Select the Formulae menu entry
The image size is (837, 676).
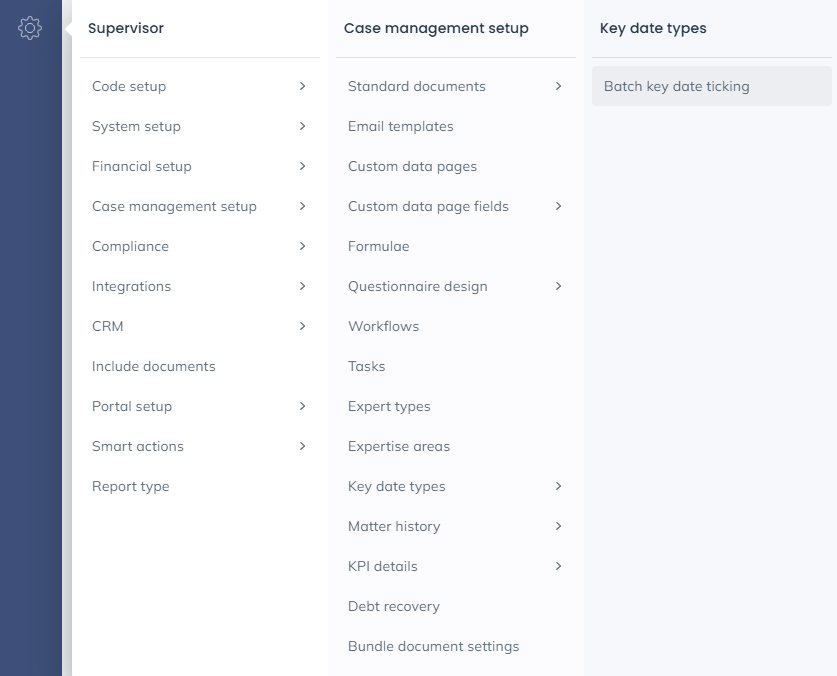(x=378, y=246)
